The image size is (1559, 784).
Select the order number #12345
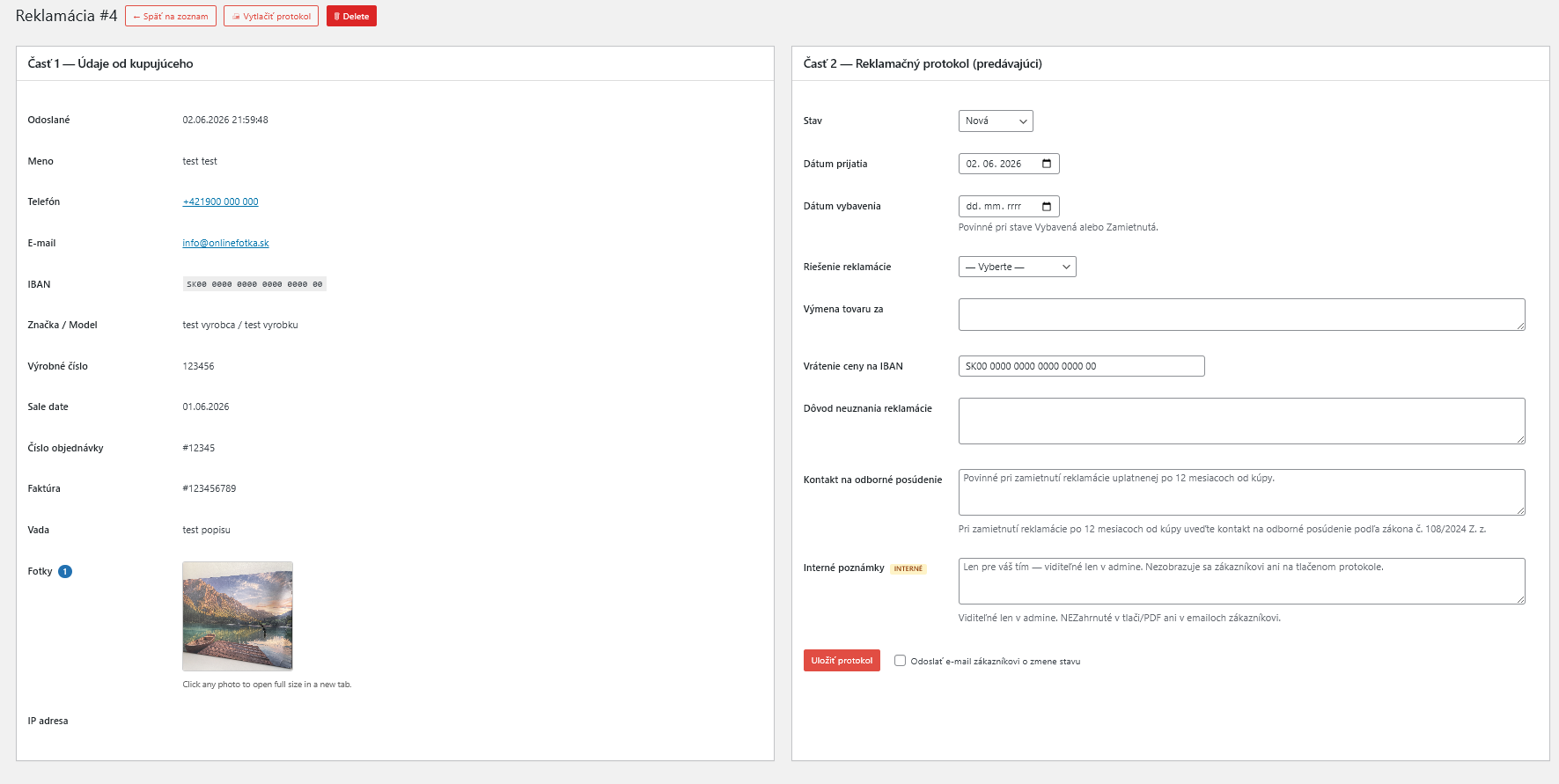(198, 448)
